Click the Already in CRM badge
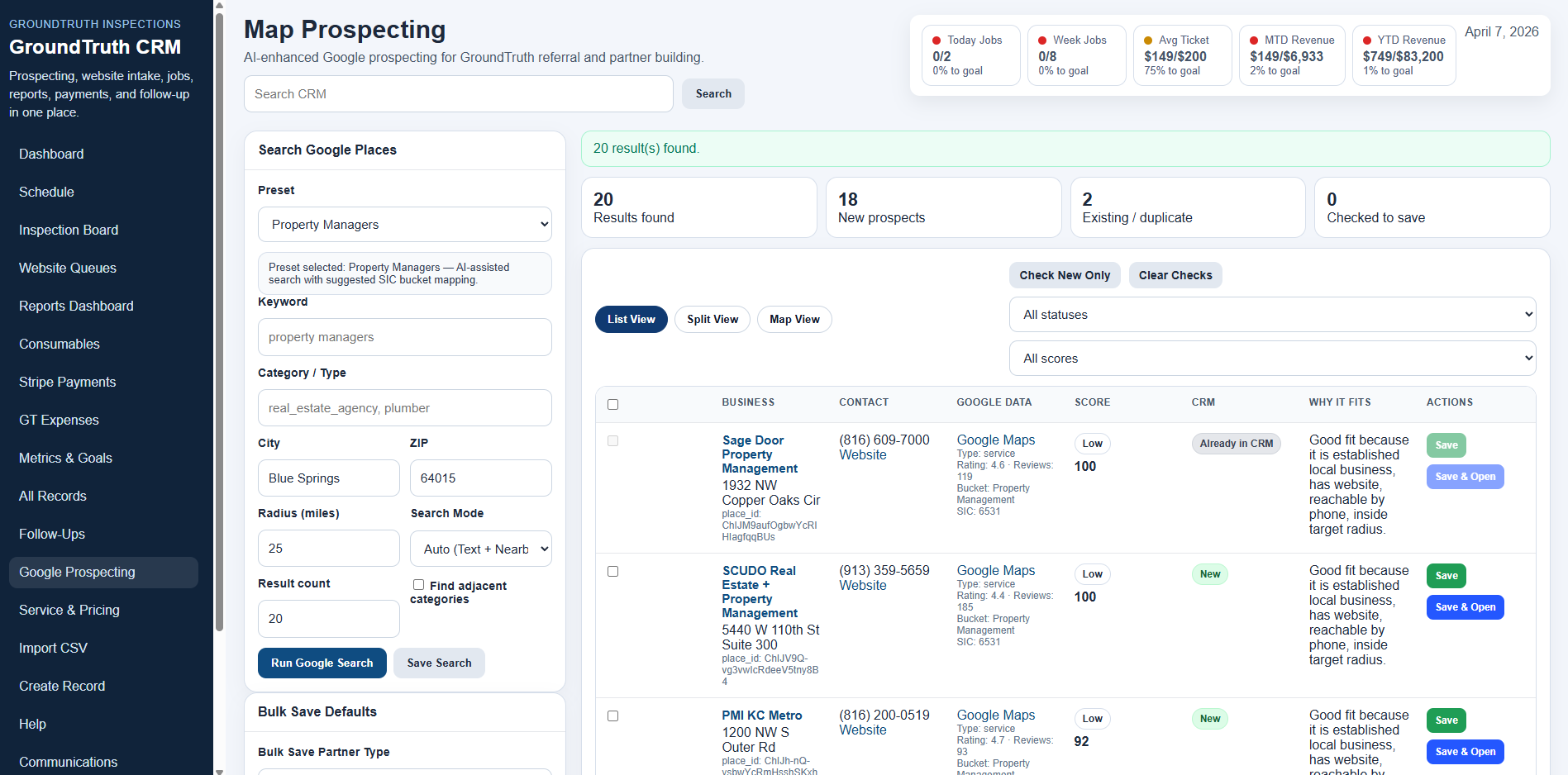The image size is (1568, 775). point(1236,444)
